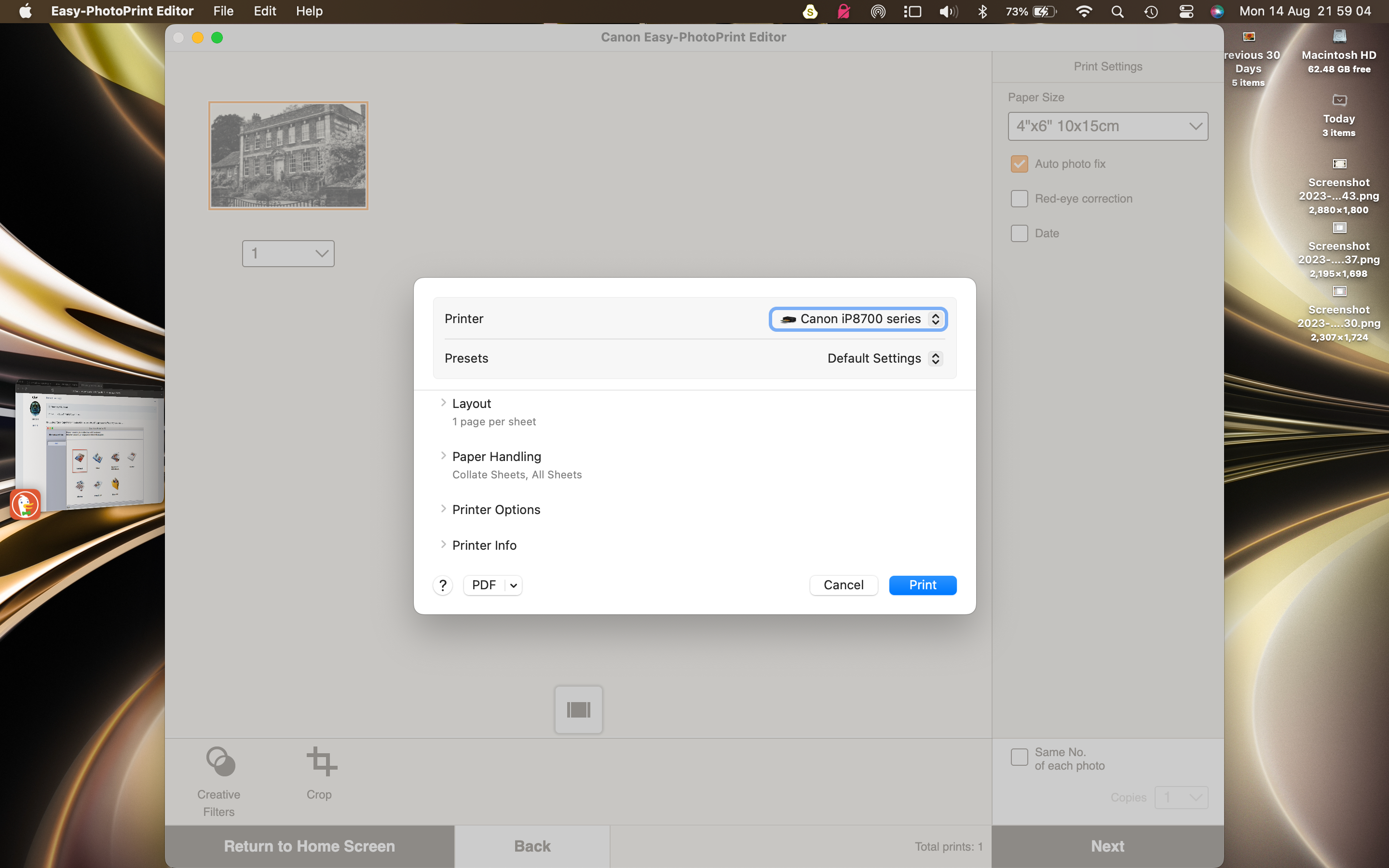This screenshot has height=868, width=1389.
Task: Click the Back button
Action: (x=532, y=846)
